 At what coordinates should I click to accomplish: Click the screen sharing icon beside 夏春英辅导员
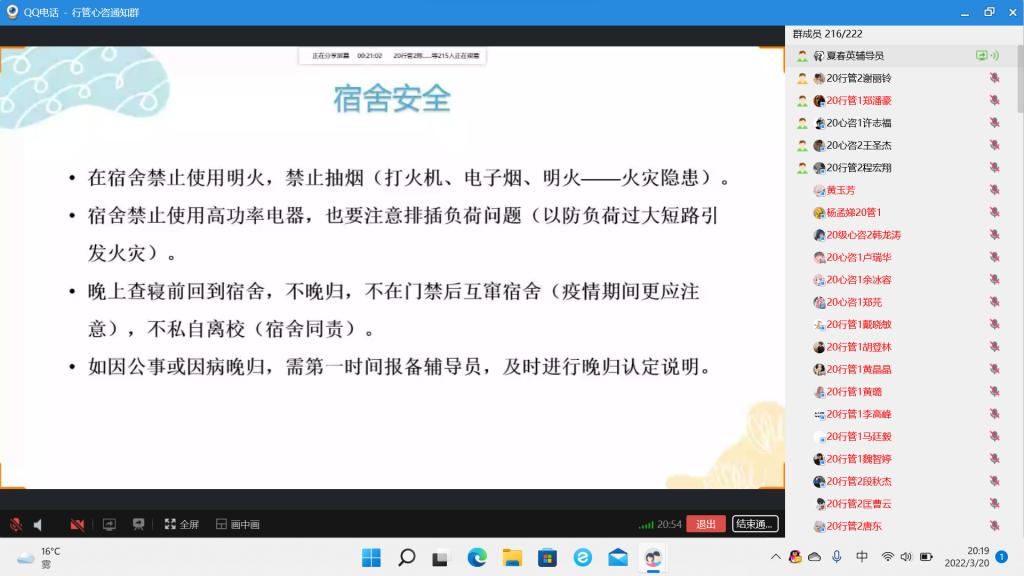981,56
